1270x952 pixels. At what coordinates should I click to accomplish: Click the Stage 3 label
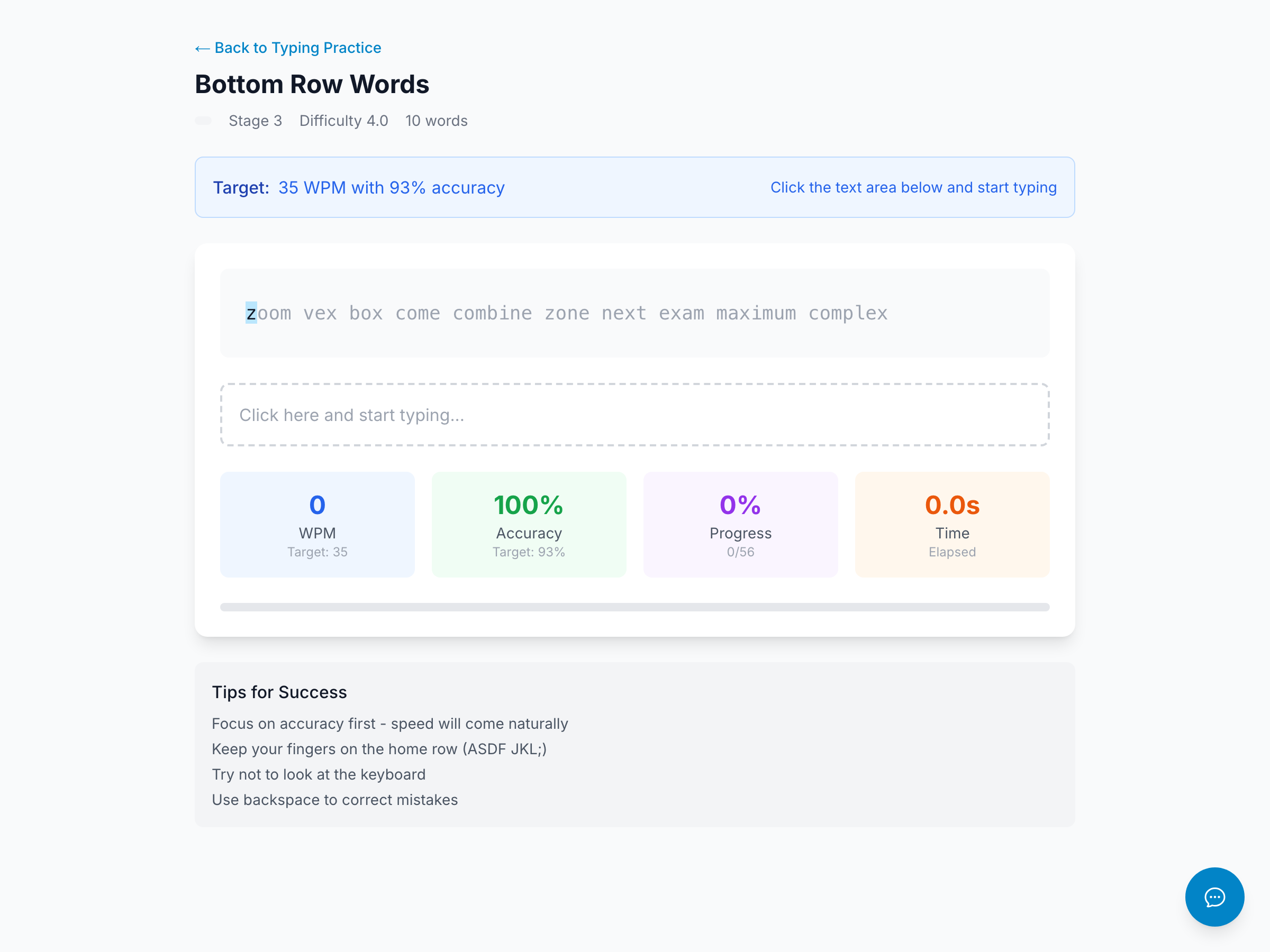255,121
